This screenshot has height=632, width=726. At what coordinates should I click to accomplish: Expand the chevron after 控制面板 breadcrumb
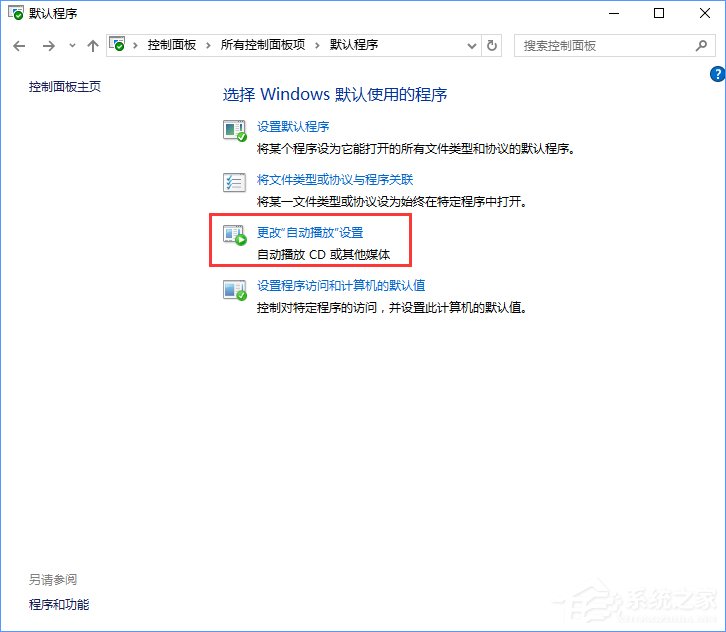tap(208, 45)
